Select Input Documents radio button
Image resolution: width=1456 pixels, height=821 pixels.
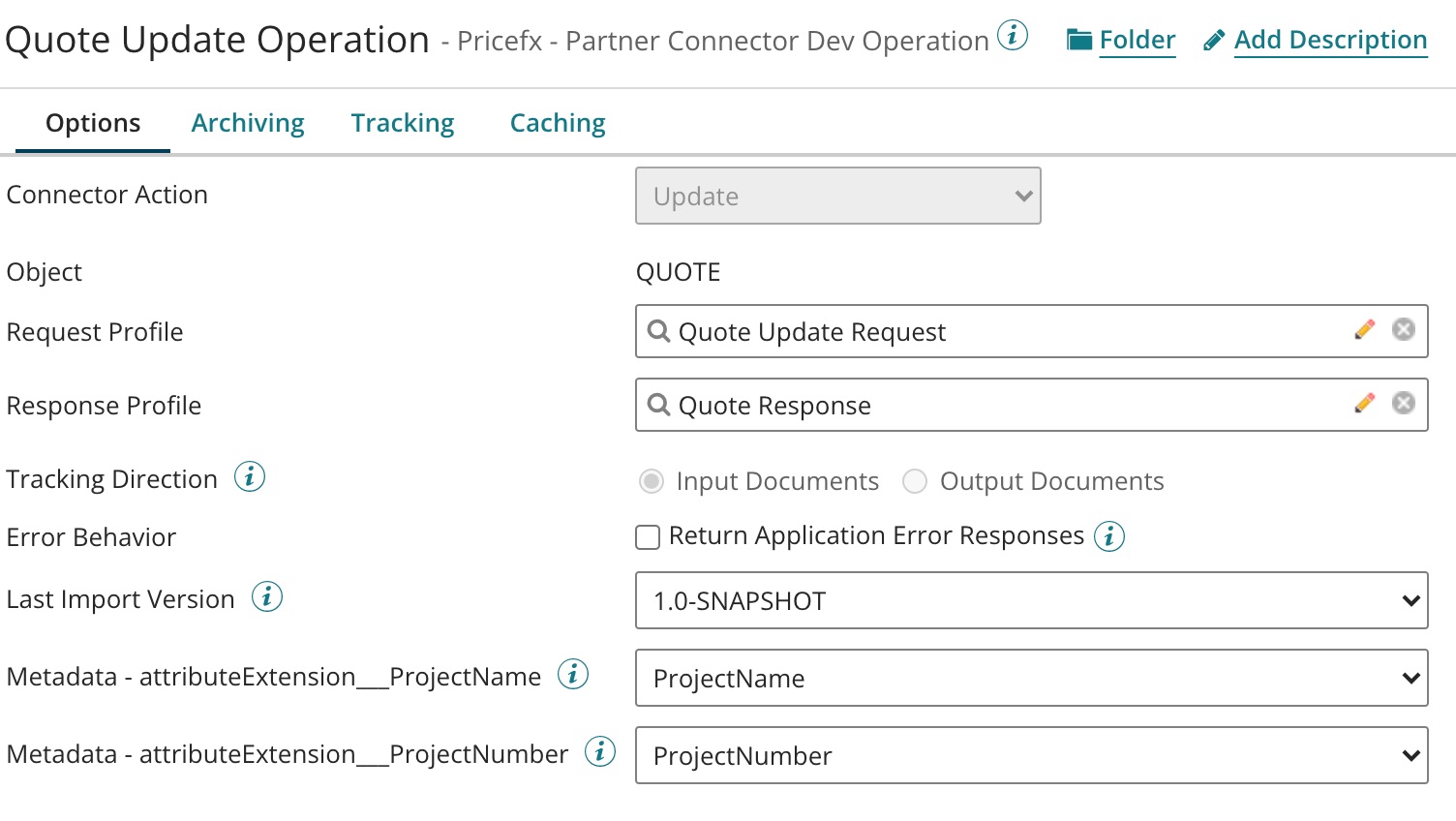[652, 481]
